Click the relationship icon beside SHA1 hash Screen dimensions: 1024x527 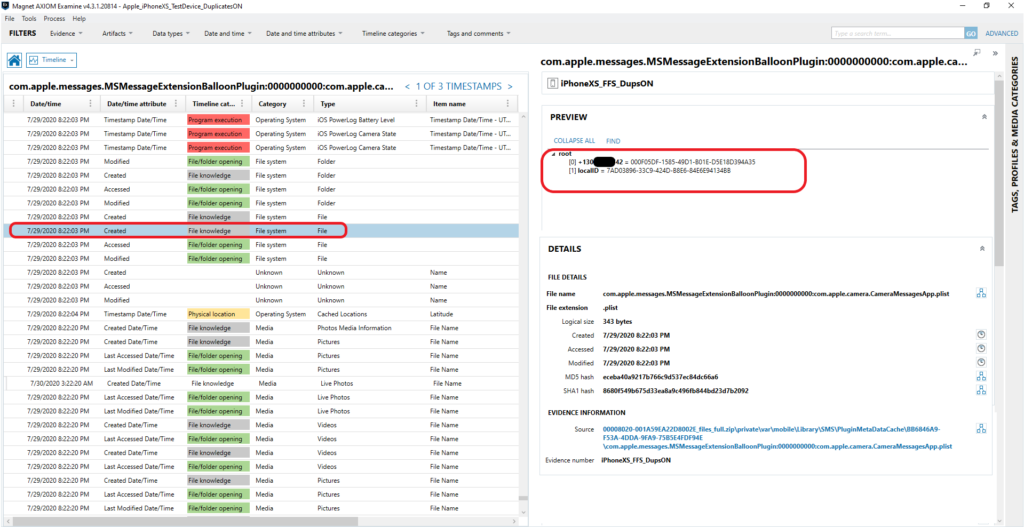point(981,391)
